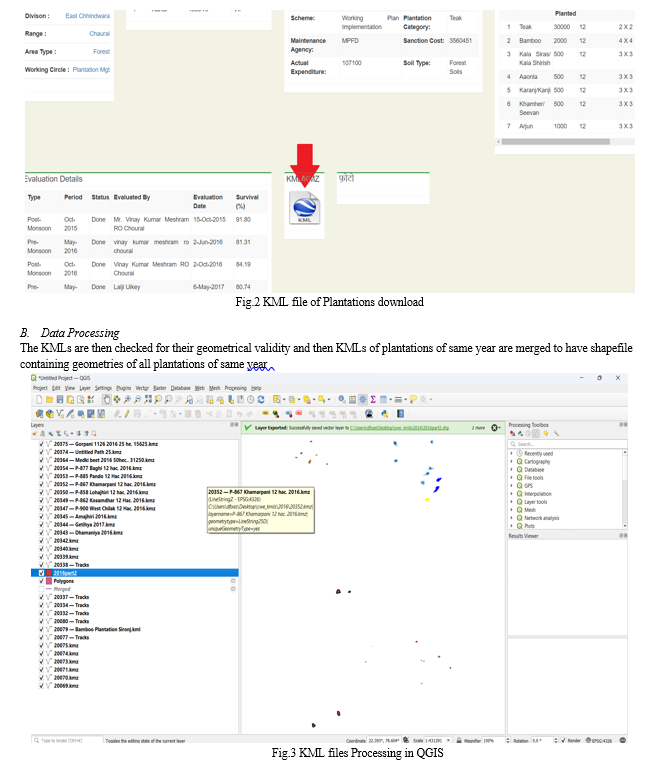This screenshot has width=657, height=768.
Task: Open the Raster menu
Action: click(x=160, y=388)
